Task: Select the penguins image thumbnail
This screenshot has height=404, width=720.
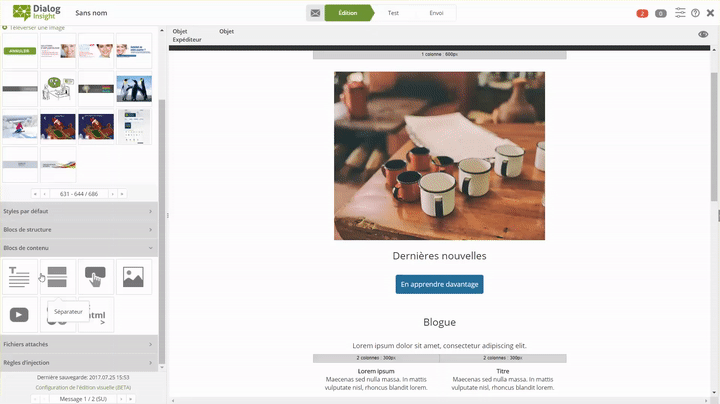Action: click(134, 89)
